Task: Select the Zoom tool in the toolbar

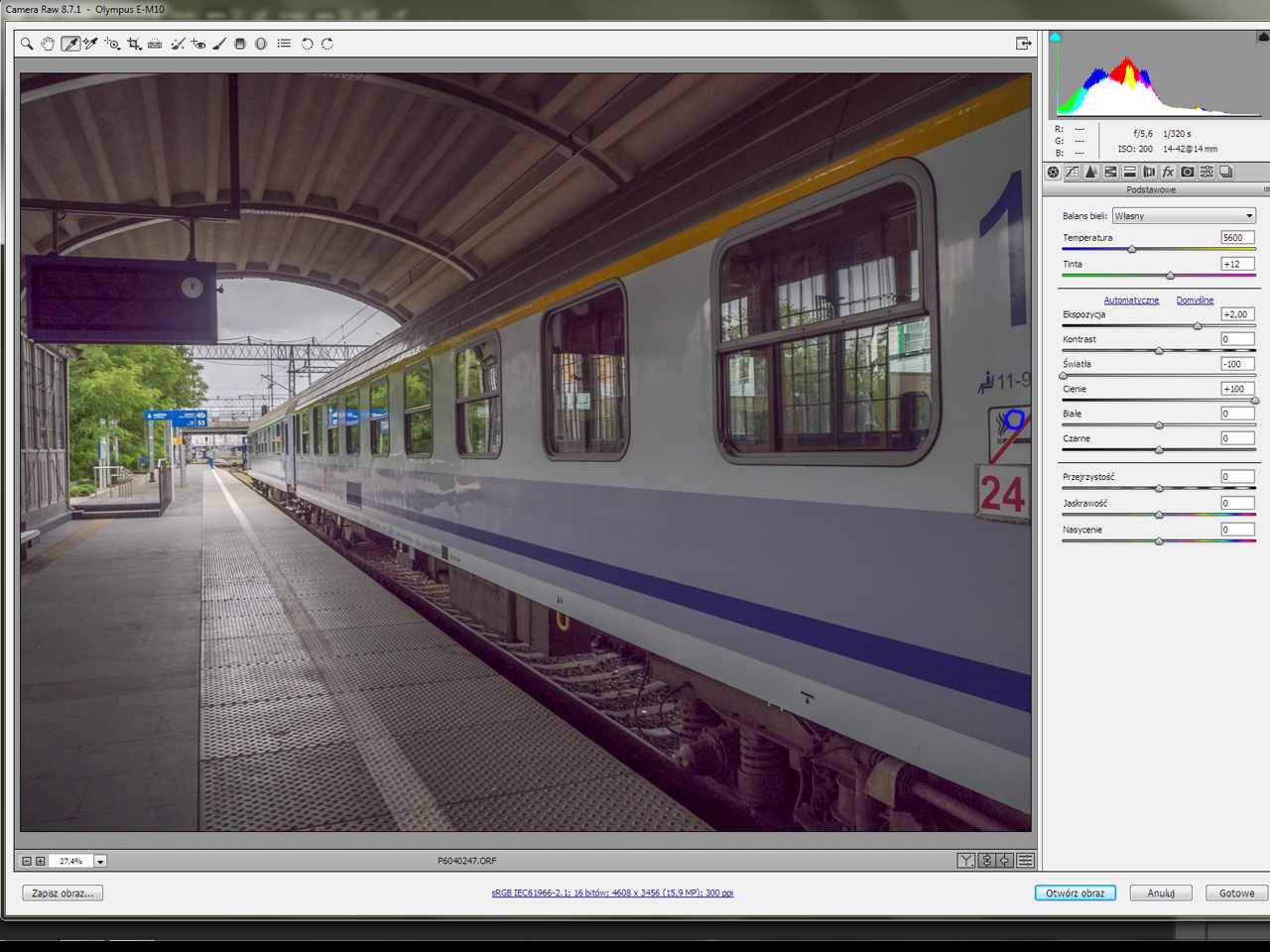Action: coord(27,44)
